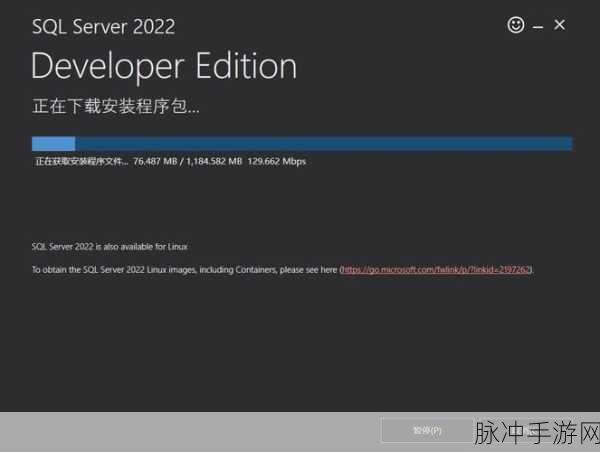The height and width of the screenshot is (452, 600).
Task: Click the smiley feedback icon
Action: tap(516, 25)
